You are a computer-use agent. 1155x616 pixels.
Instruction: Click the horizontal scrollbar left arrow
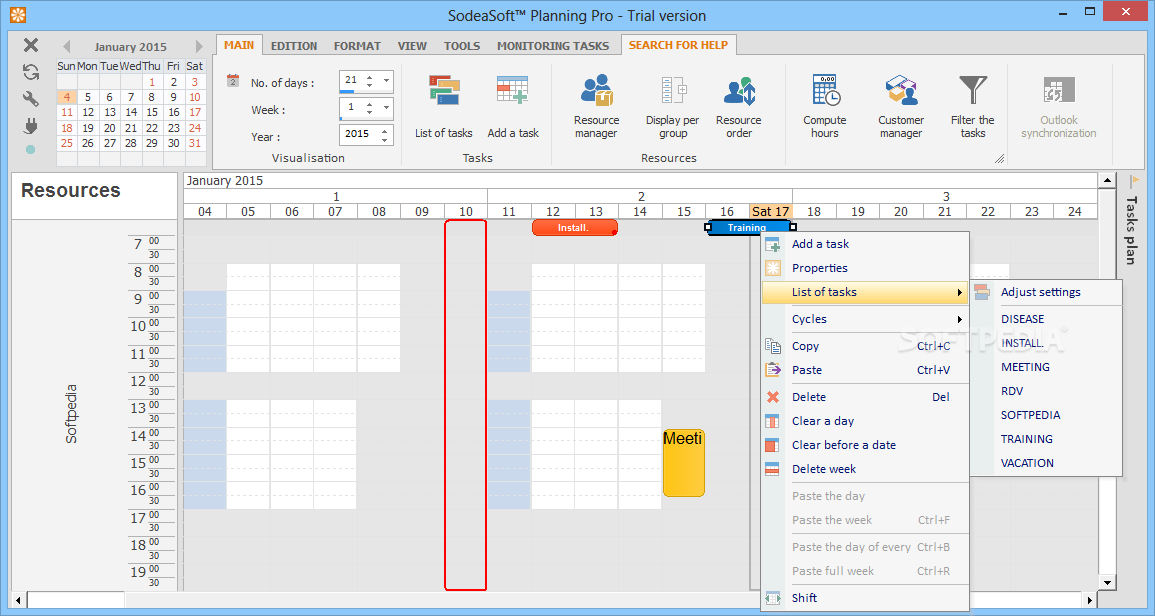click(19, 599)
